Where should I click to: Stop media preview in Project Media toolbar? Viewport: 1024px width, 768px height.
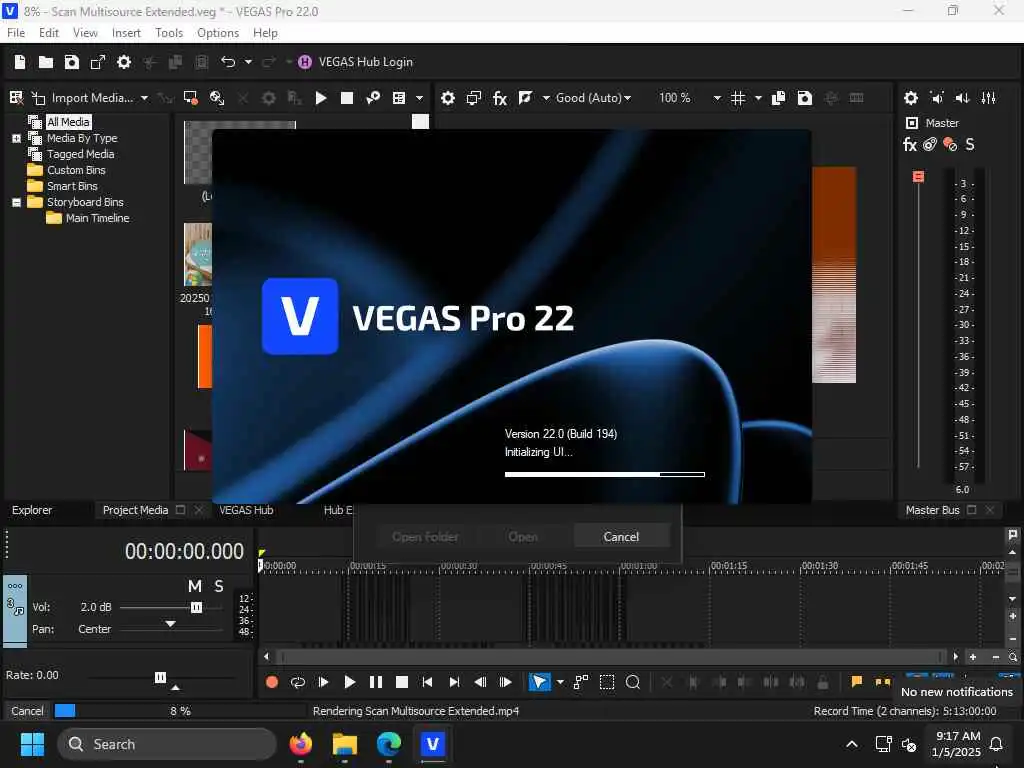pyautogui.click(x=347, y=98)
